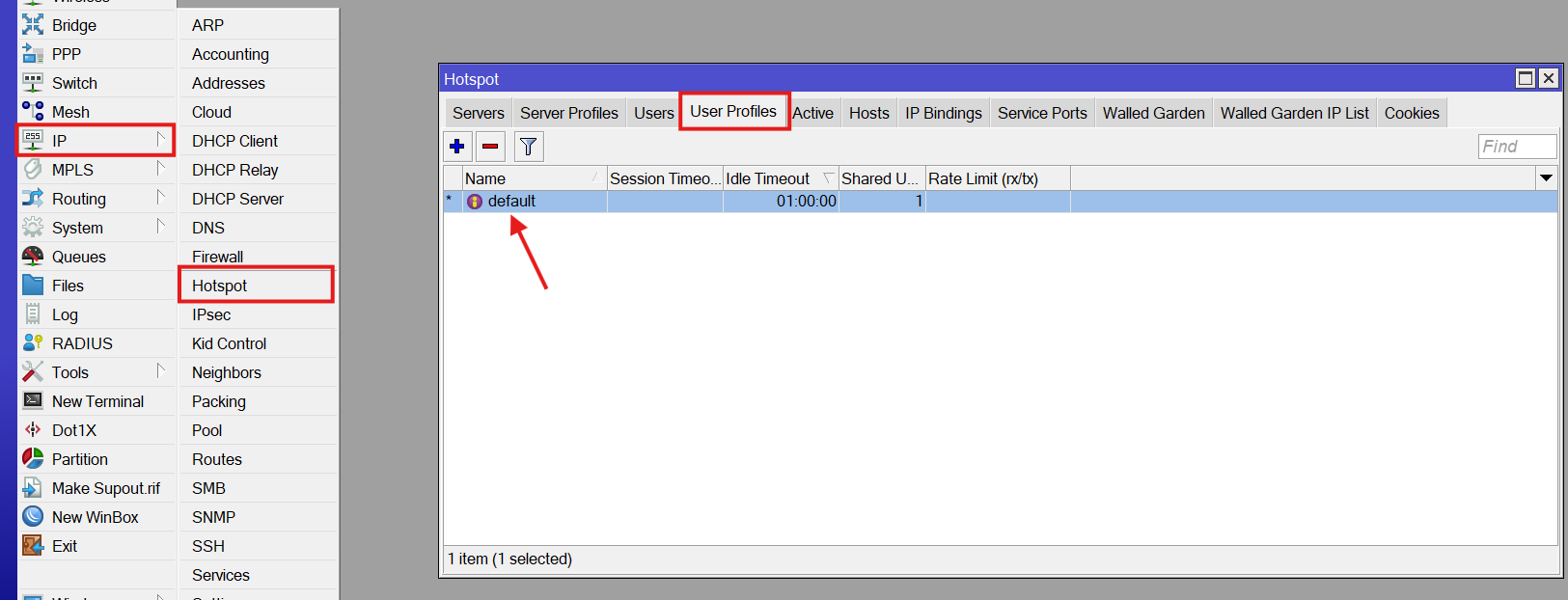Click the red minus Remove button
1568x600 pixels.
click(490, 147)
